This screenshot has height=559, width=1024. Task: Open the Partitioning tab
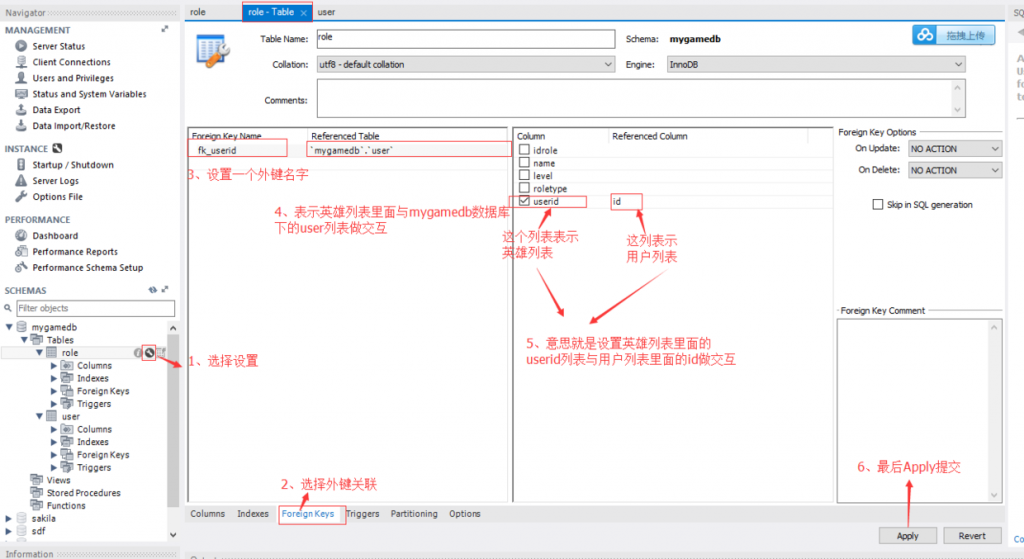(x=414, y=514)
